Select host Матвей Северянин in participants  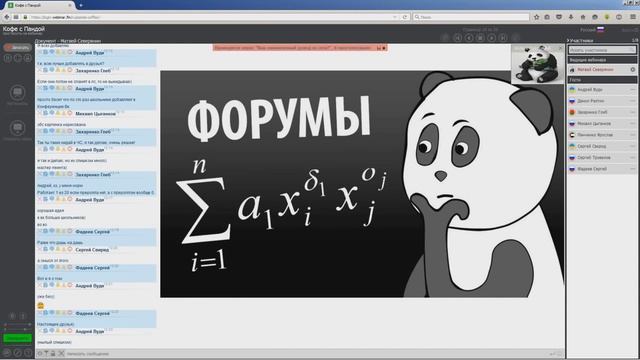pyautogui.click(x=602, y=69)
